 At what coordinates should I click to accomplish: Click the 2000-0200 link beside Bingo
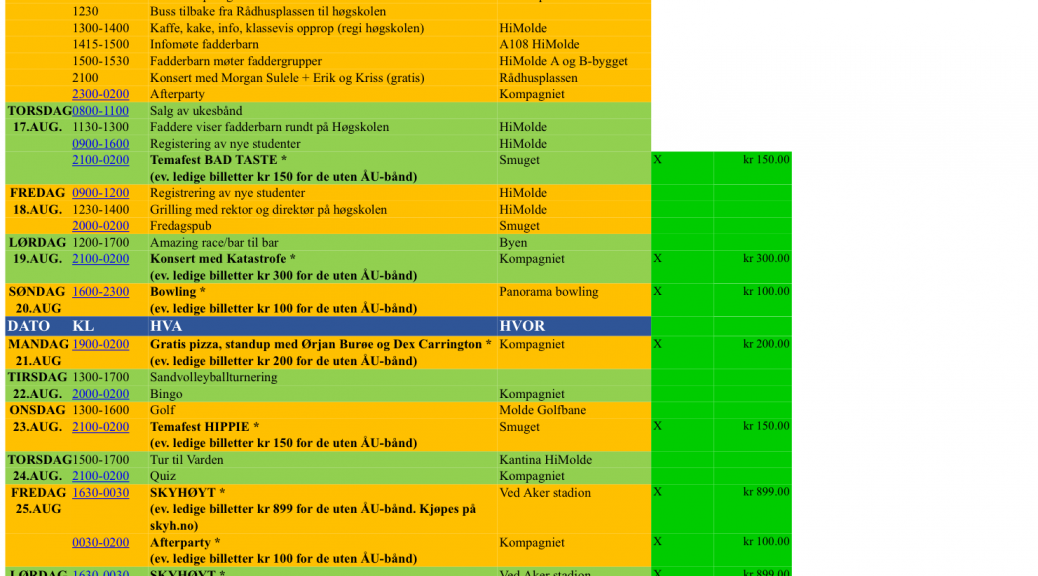pos(100,394)
